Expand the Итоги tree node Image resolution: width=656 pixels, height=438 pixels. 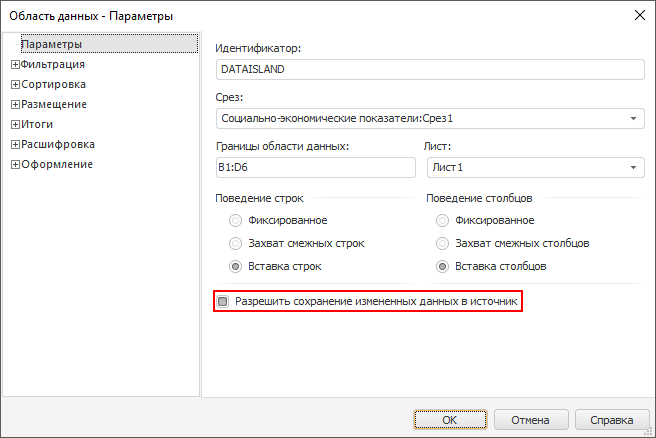pyautogui.click(x=15, y=125)
